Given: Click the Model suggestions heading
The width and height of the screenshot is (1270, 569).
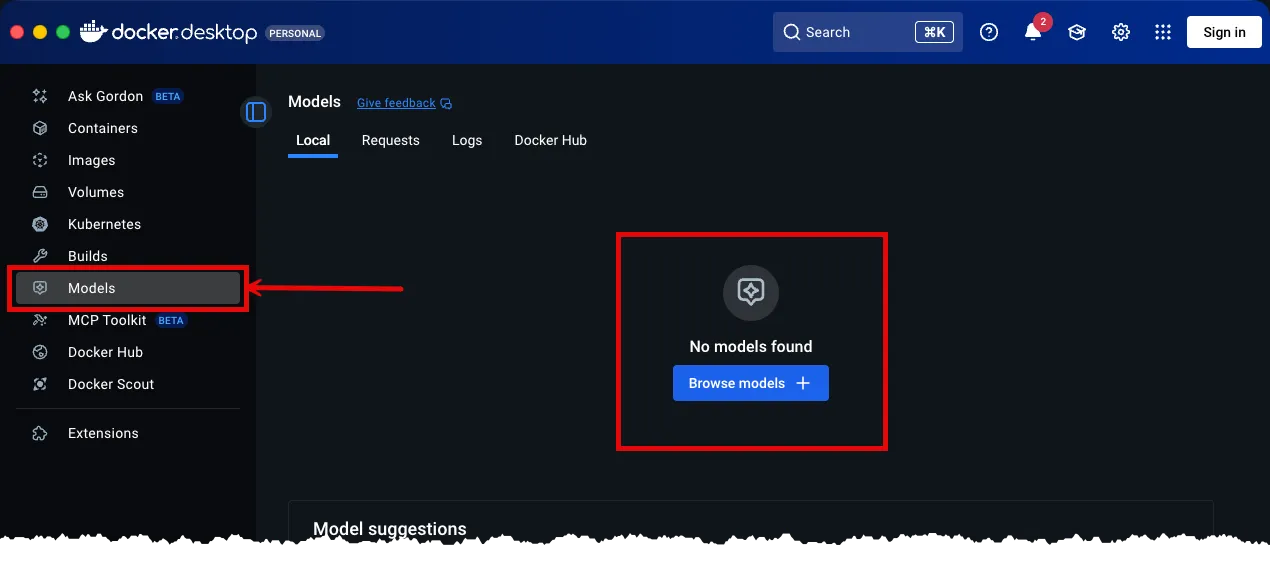Looking at the screenshot, I should pos(390,529).
